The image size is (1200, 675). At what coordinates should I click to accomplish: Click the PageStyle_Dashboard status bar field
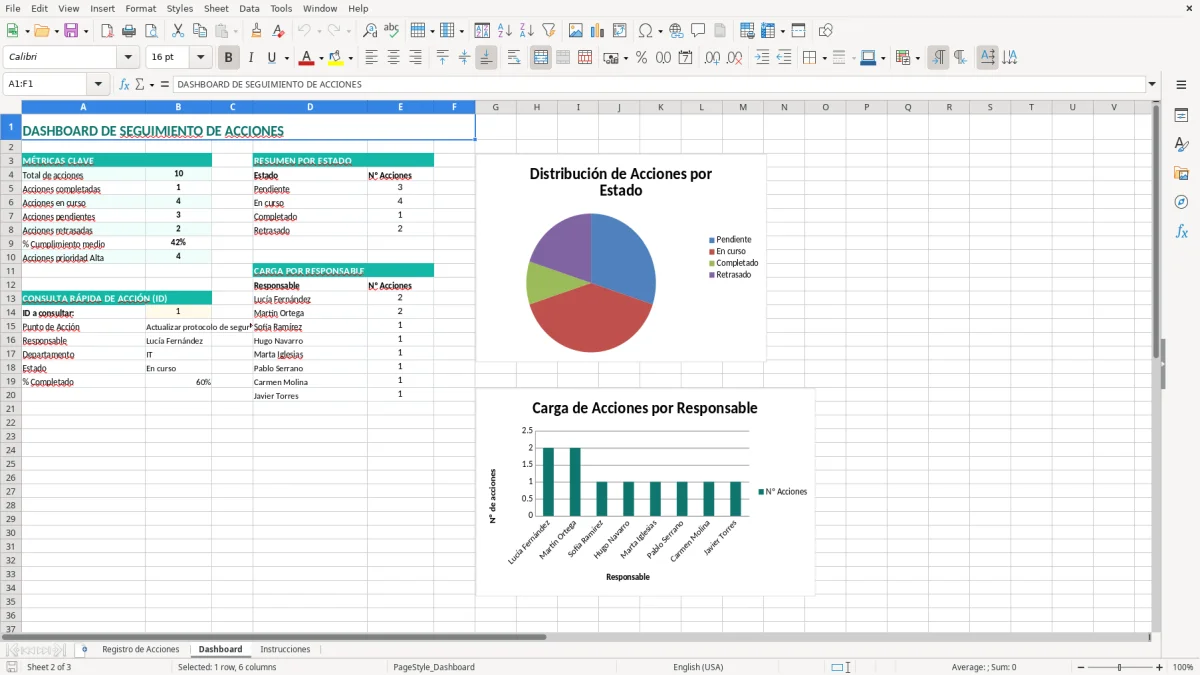[x=434, y=667]
